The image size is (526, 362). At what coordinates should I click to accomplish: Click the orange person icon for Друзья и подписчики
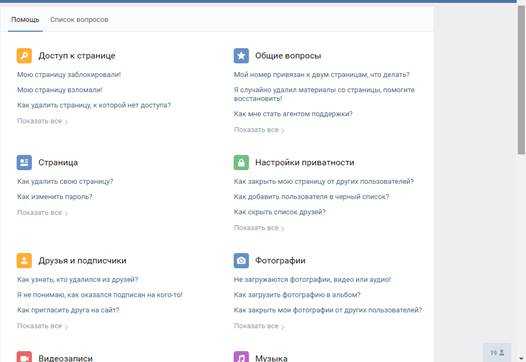coord(24,260)
